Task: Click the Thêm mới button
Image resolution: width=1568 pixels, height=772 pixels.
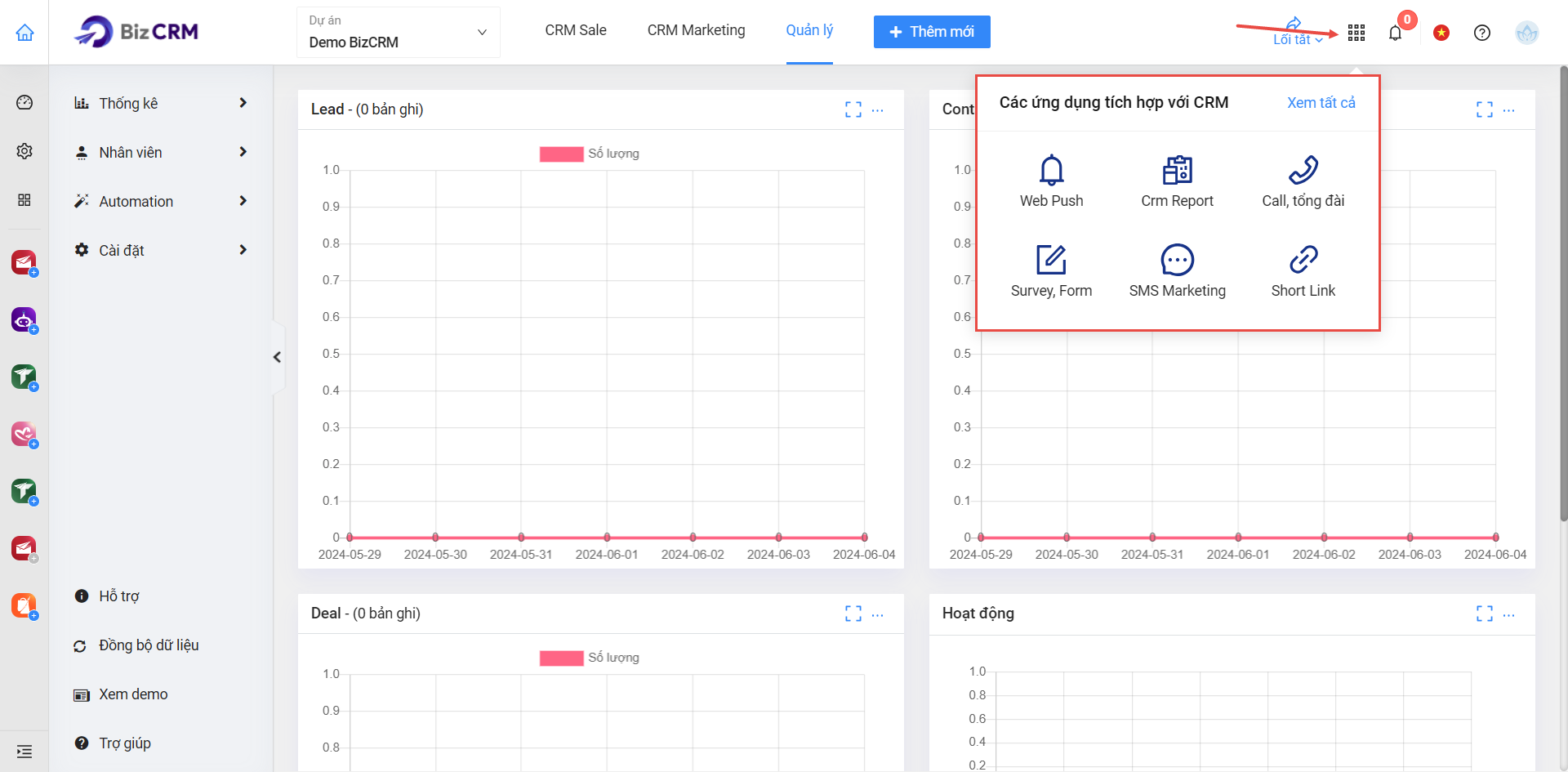Action: [x=932, y=32]
